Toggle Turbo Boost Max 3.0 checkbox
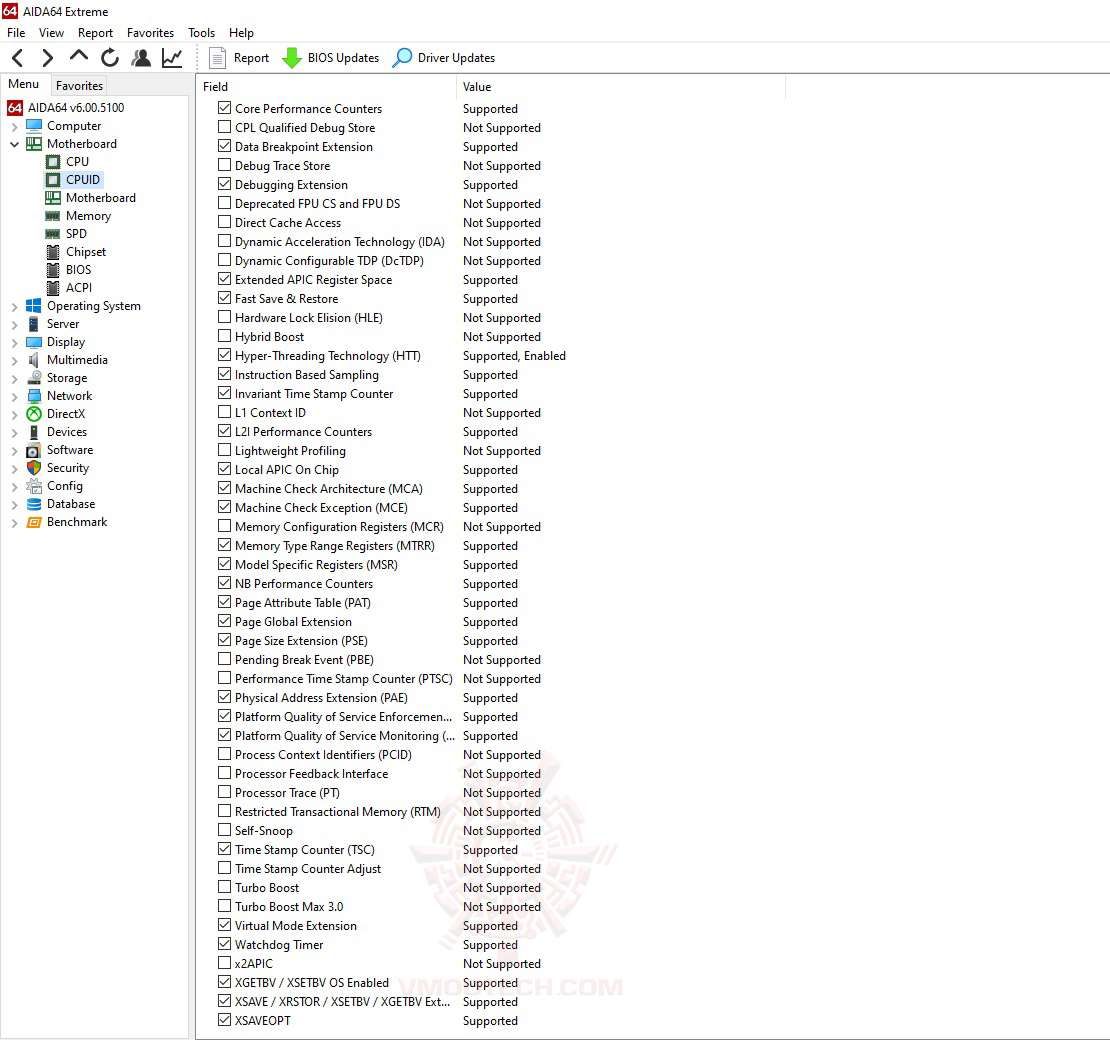Image resolution: width=1110 pixels, height=1040 pixels. [x=224, y=905]
